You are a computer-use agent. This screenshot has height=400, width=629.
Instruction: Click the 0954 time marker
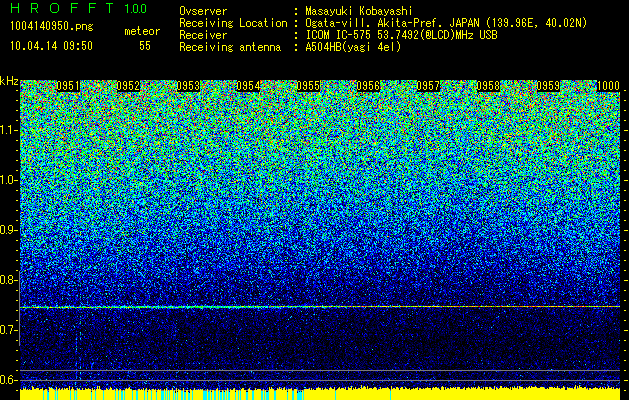[x=248, y=86]
